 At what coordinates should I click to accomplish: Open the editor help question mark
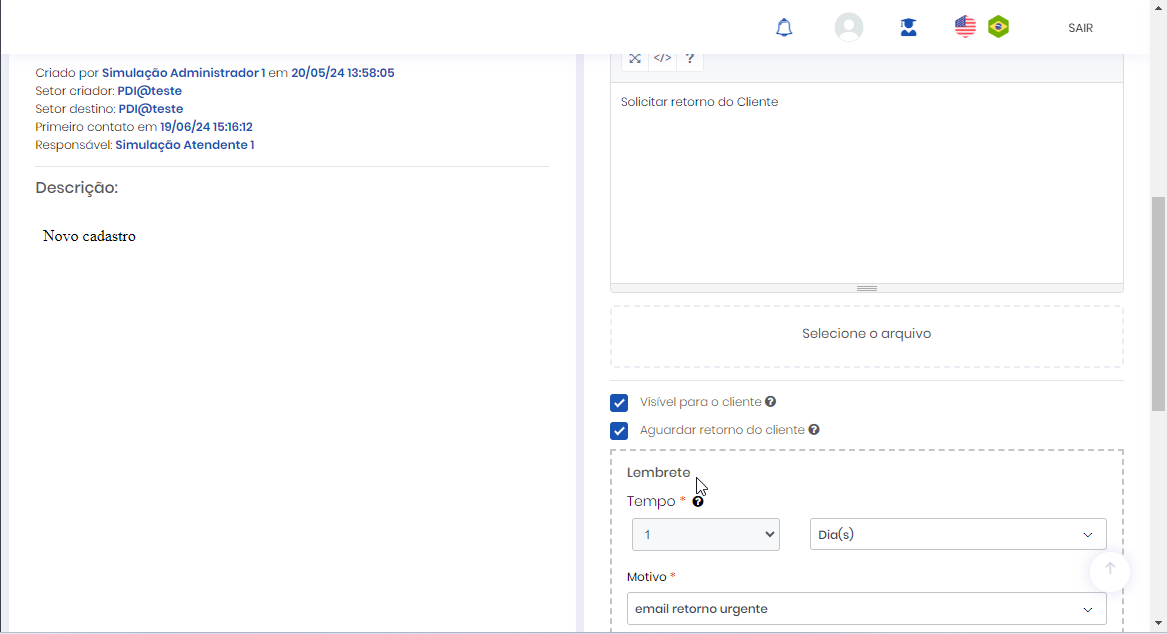[x=690, y=59]
